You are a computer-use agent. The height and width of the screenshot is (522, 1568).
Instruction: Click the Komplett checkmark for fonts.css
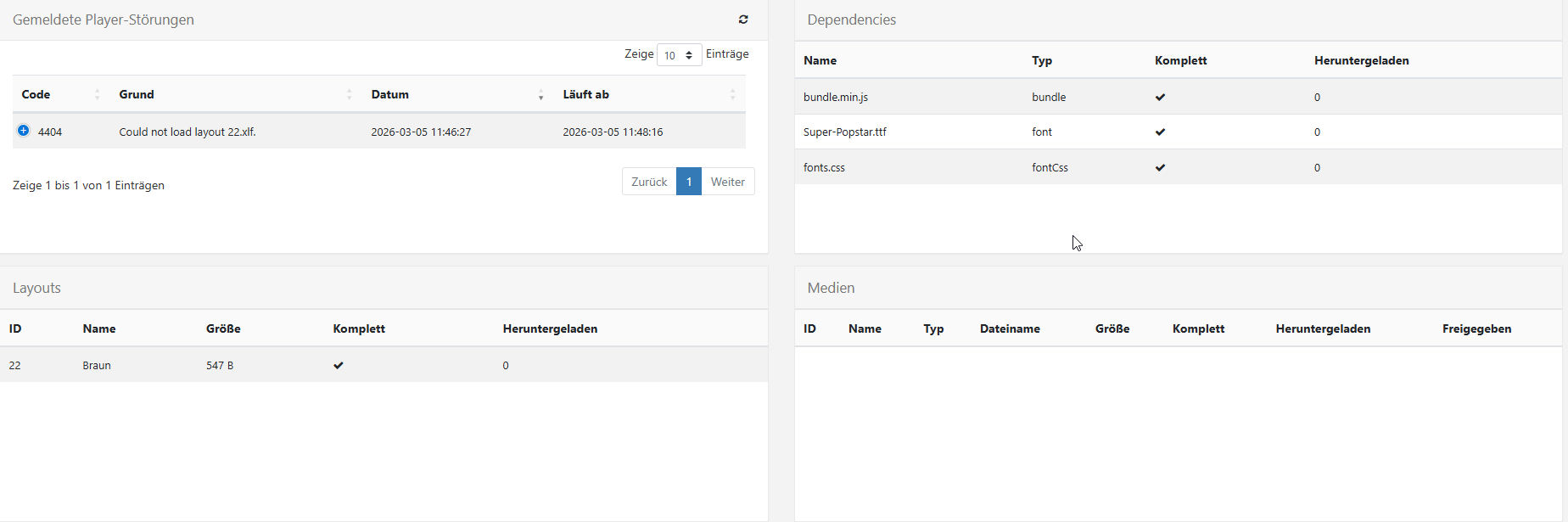pyautogui.click(x=1160, y=168)
